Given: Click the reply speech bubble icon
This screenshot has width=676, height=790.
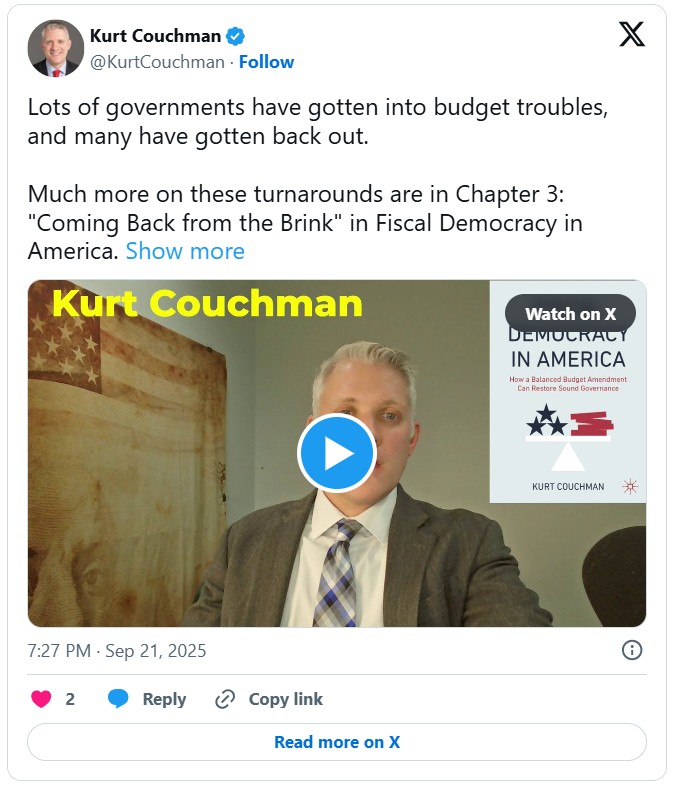Looking at the screenshot, I should click(118, 699).
